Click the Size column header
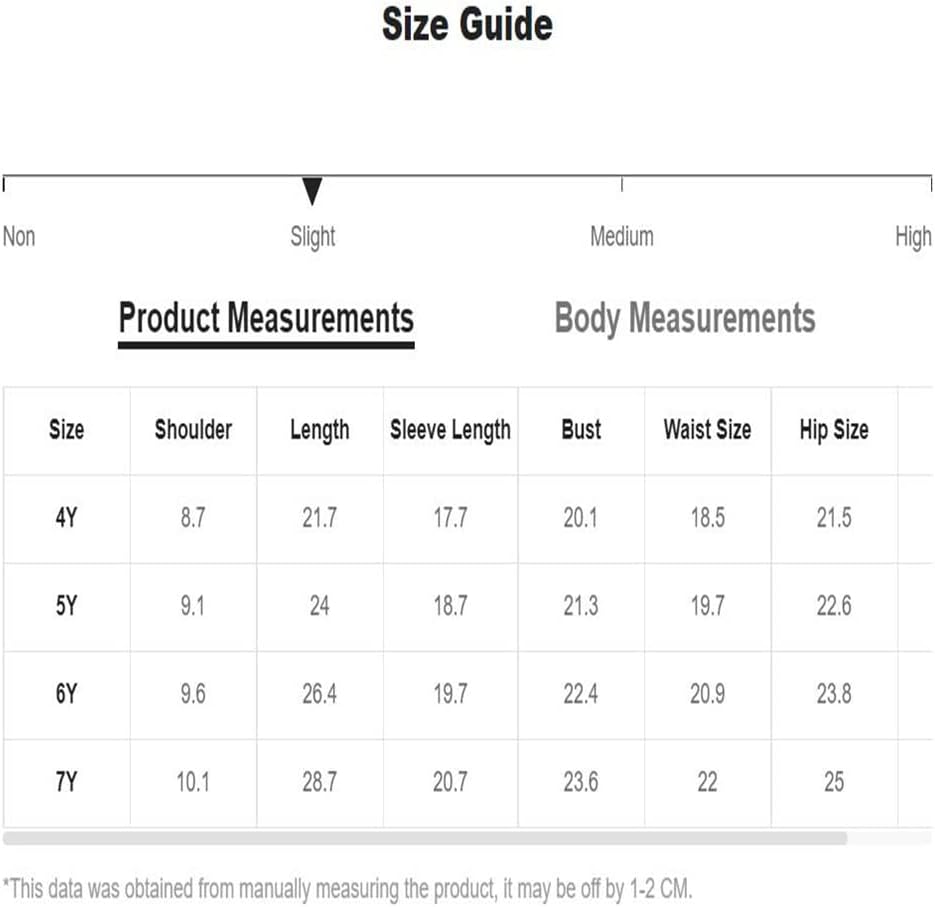935x907 pixels. (66, 430)
